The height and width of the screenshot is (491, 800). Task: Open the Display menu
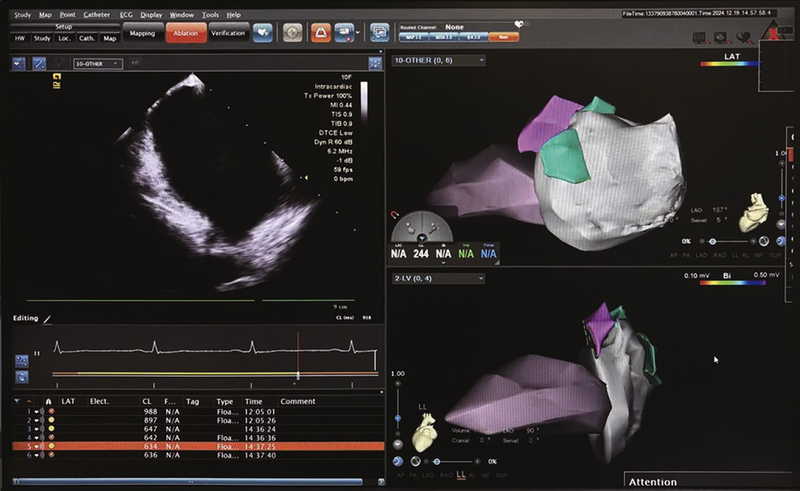click(x=151, y=16)
